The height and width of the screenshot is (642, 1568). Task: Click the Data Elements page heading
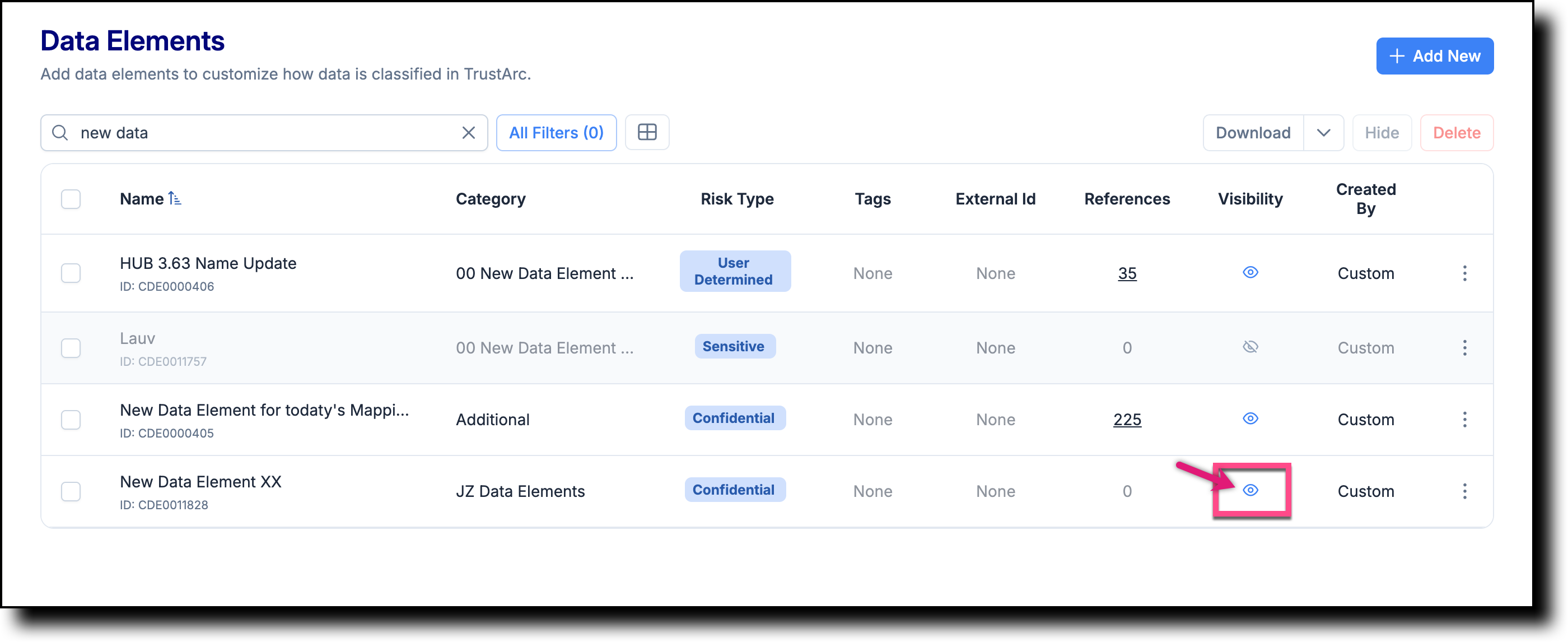pyautogui.click(x=132, y=41)
